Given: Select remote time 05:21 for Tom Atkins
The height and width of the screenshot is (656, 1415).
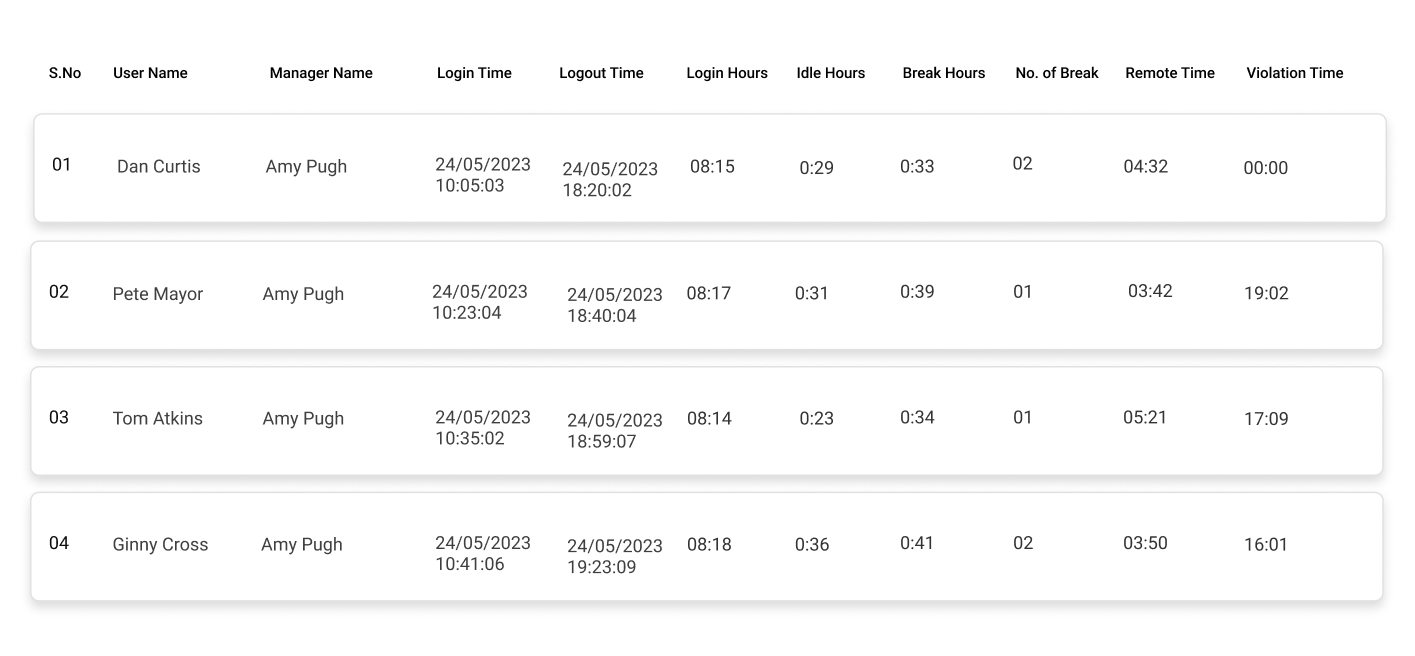Looking at the screenshot, I should (x=1145, y=417).
